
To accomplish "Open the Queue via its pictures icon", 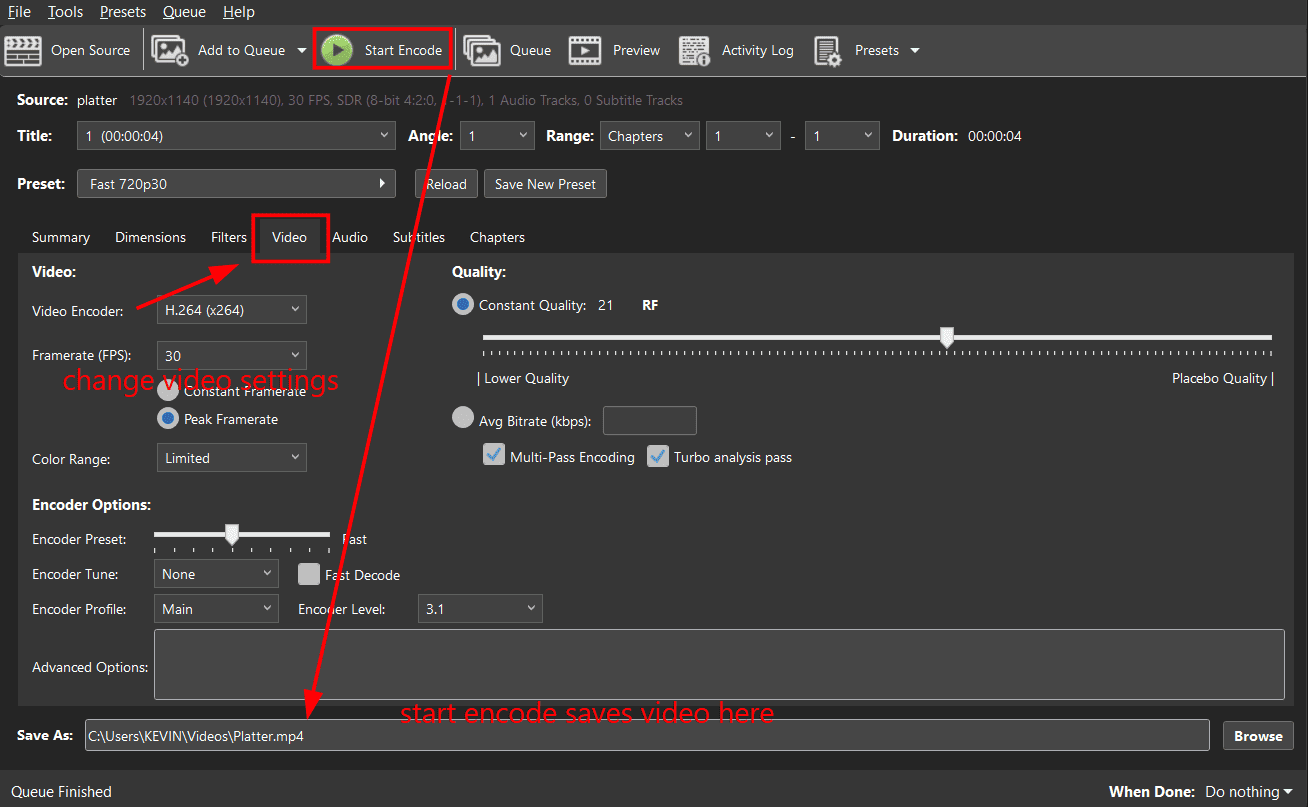I will click(x=482, y=50).
